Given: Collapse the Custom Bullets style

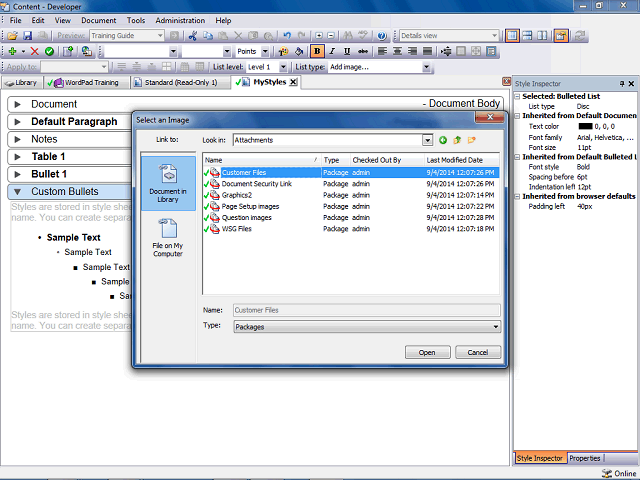Looking at the screenshot, I should click(x=18, y=191).
